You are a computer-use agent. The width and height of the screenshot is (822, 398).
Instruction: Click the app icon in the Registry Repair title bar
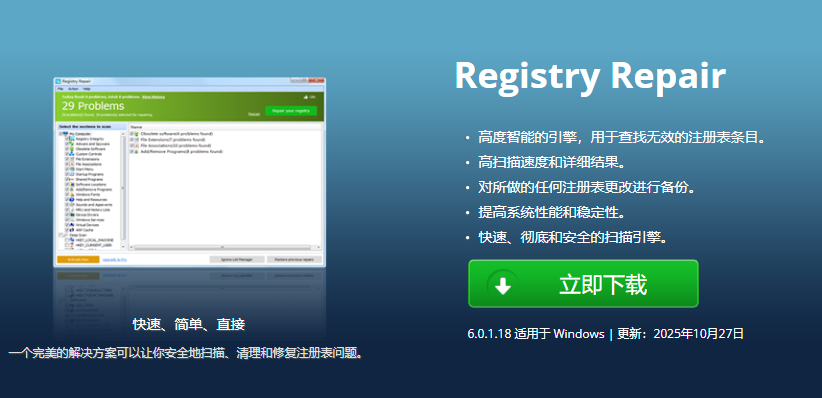pyautogui.click(x=58, y=81)
